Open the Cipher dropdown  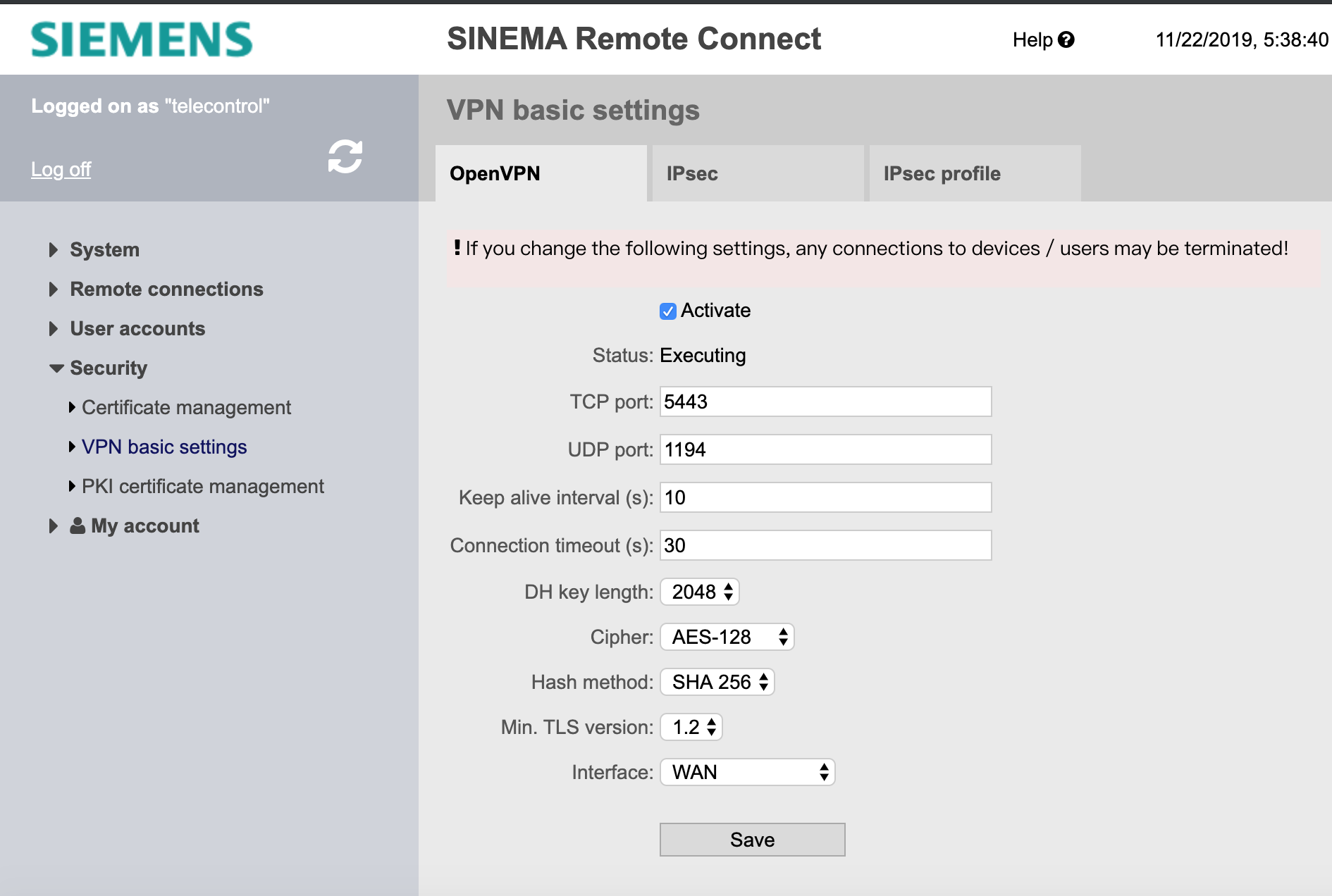[727, 637]
